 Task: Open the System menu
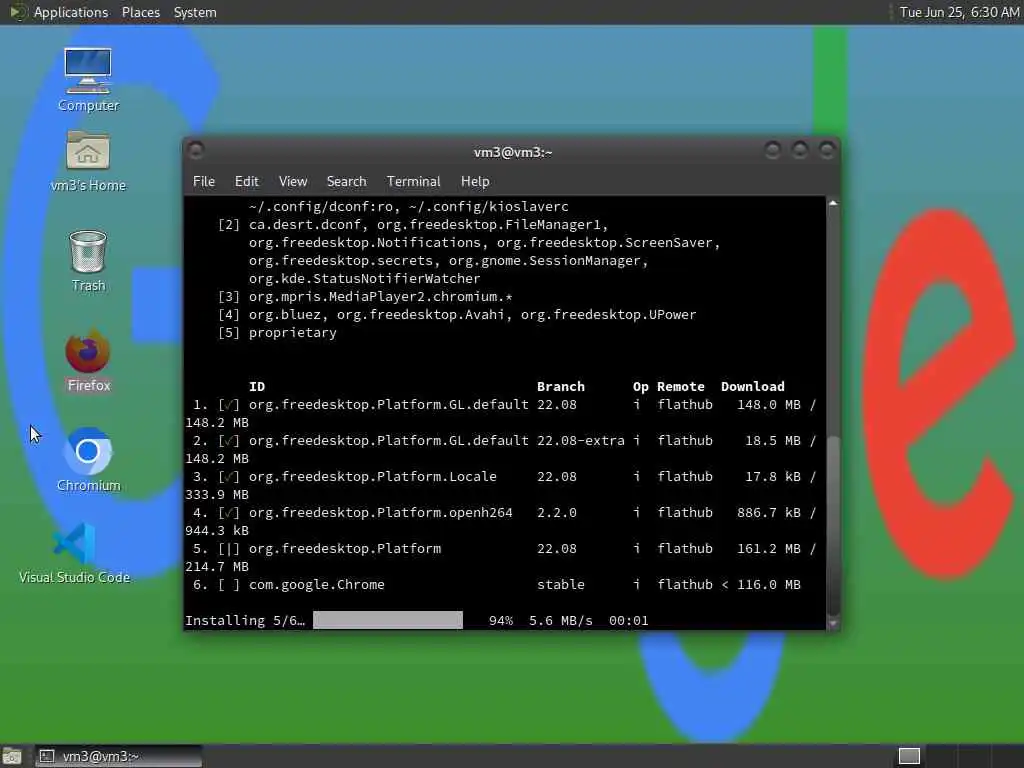coord(195,12)
